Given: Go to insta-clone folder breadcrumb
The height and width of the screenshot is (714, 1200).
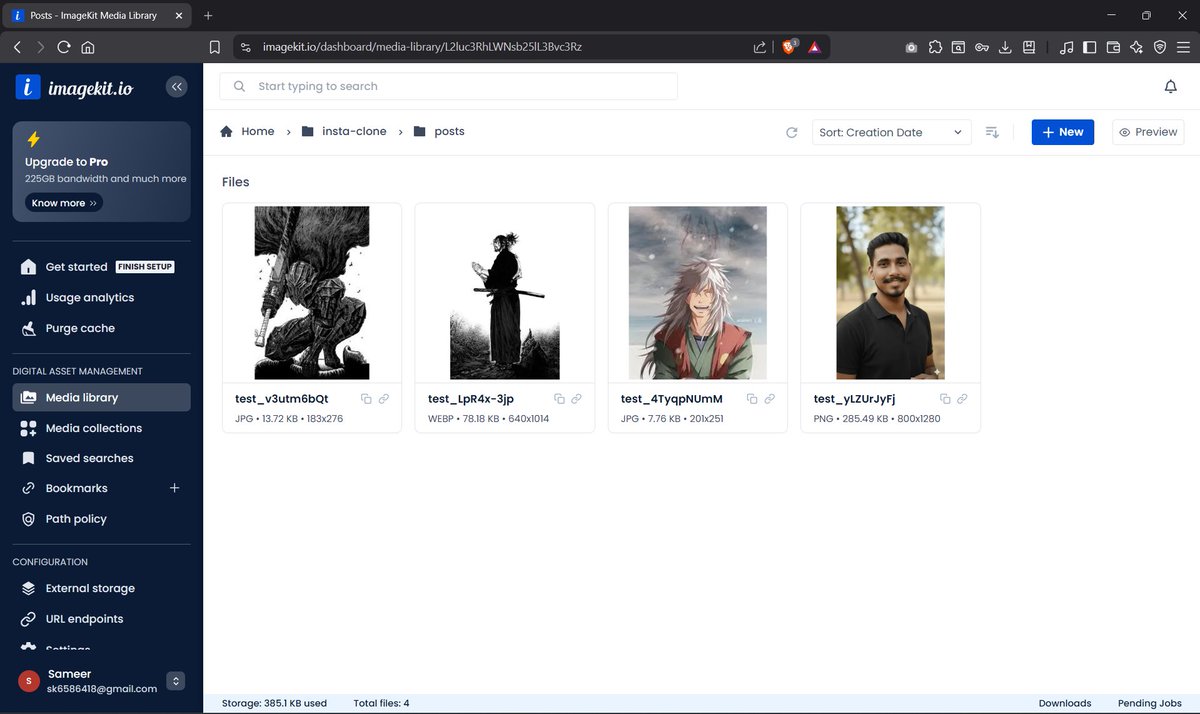Looking at the screenshot, I should (x=344, y=131).
